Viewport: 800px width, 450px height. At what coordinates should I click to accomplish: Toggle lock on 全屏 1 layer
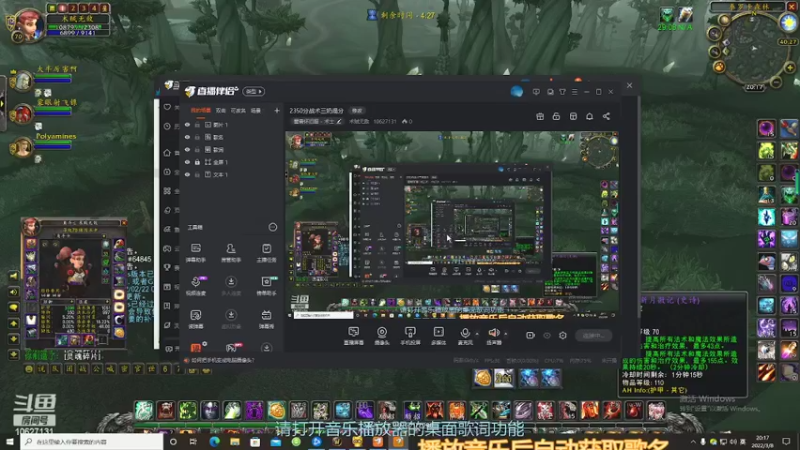tap(197, 162)
